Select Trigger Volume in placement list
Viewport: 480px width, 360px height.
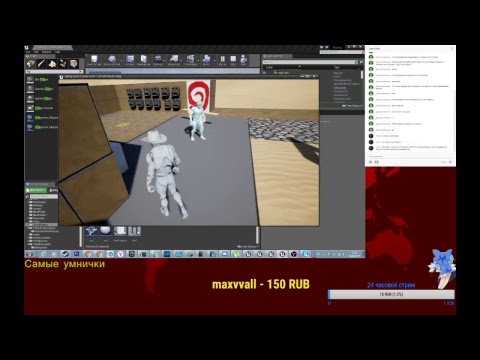42,108
